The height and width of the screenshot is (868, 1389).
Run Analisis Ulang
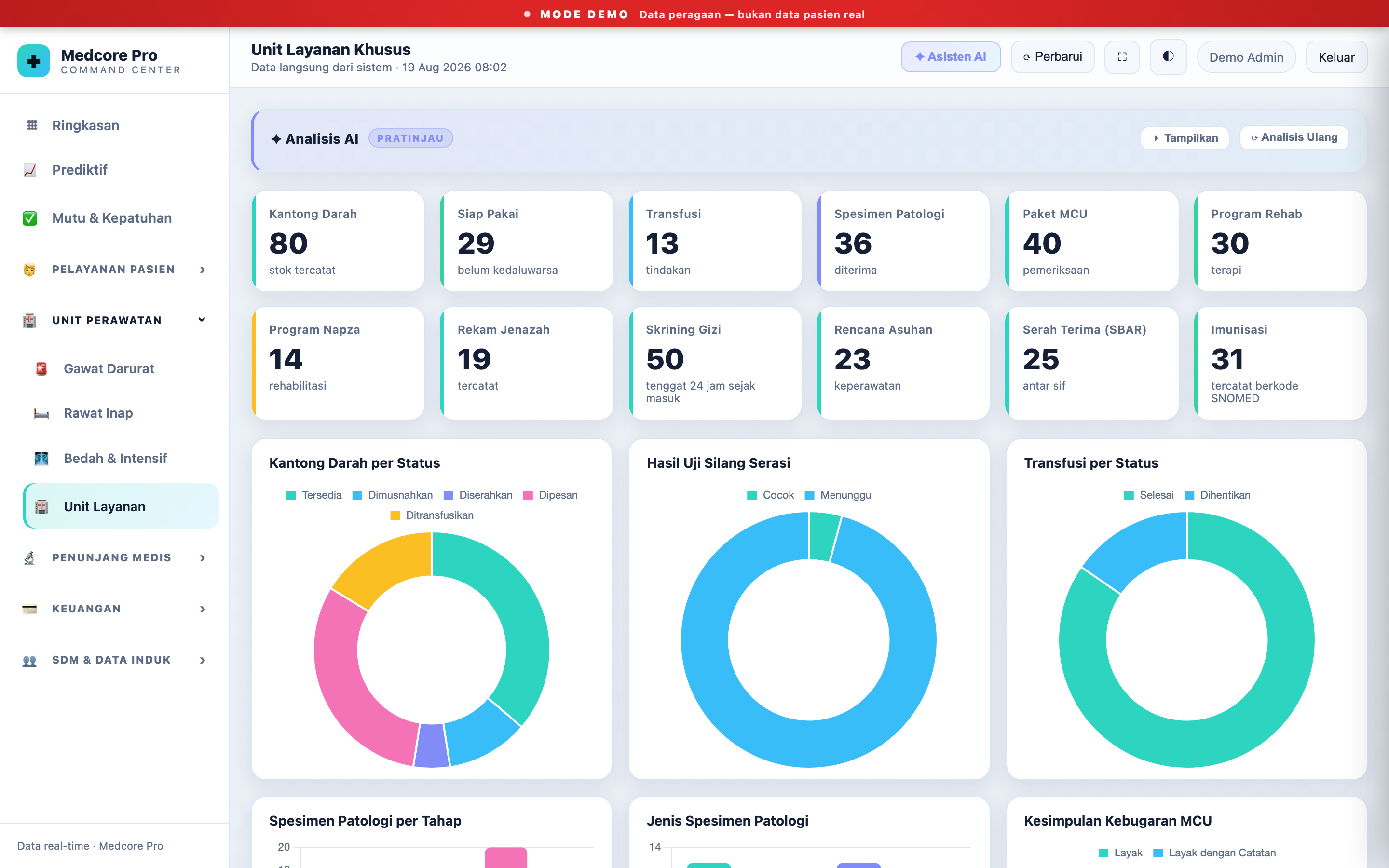(x=1294, y=138)
